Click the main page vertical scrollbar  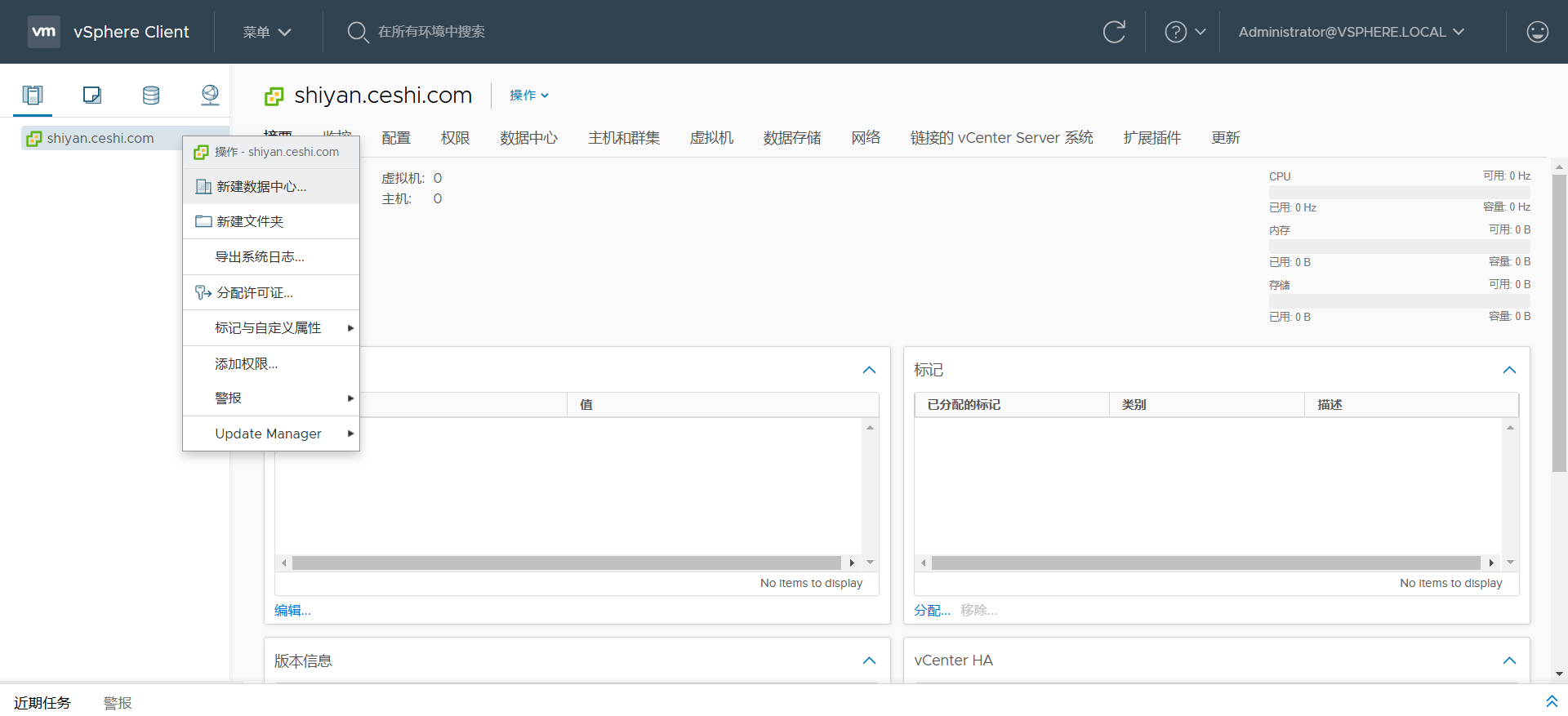(1559, 322)
